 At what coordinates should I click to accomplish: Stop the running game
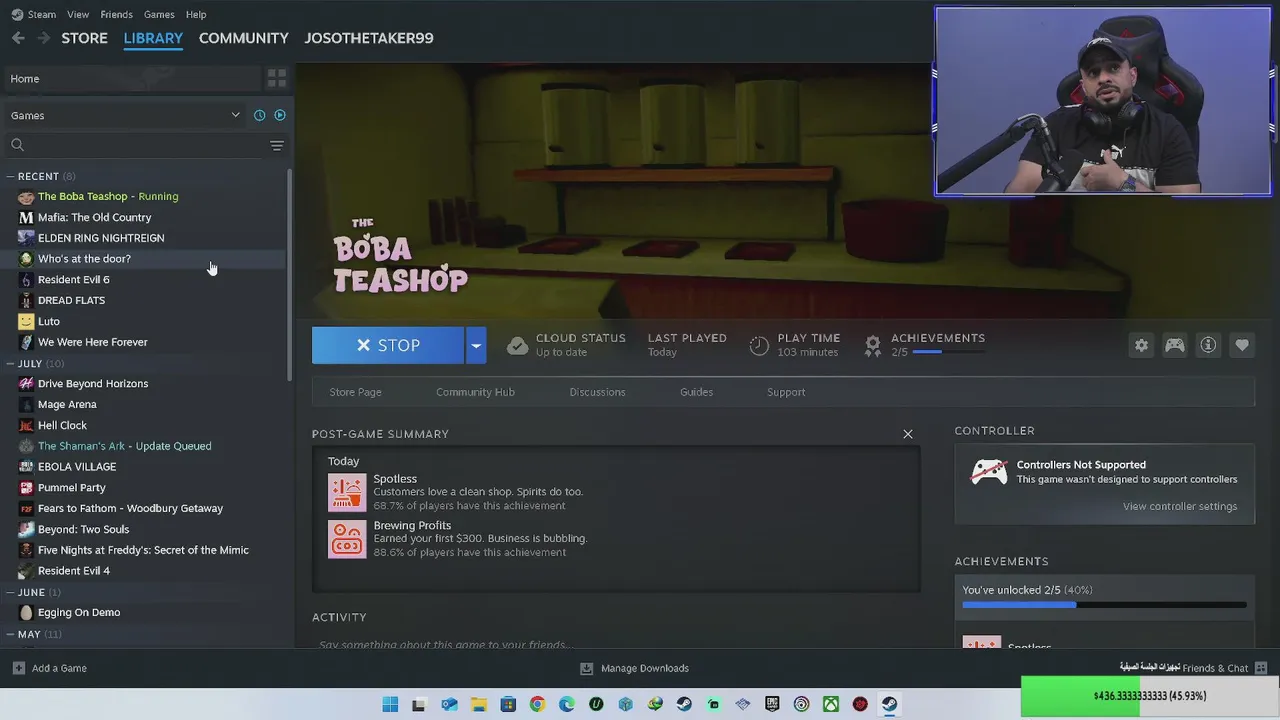click(x=388, y=345)
